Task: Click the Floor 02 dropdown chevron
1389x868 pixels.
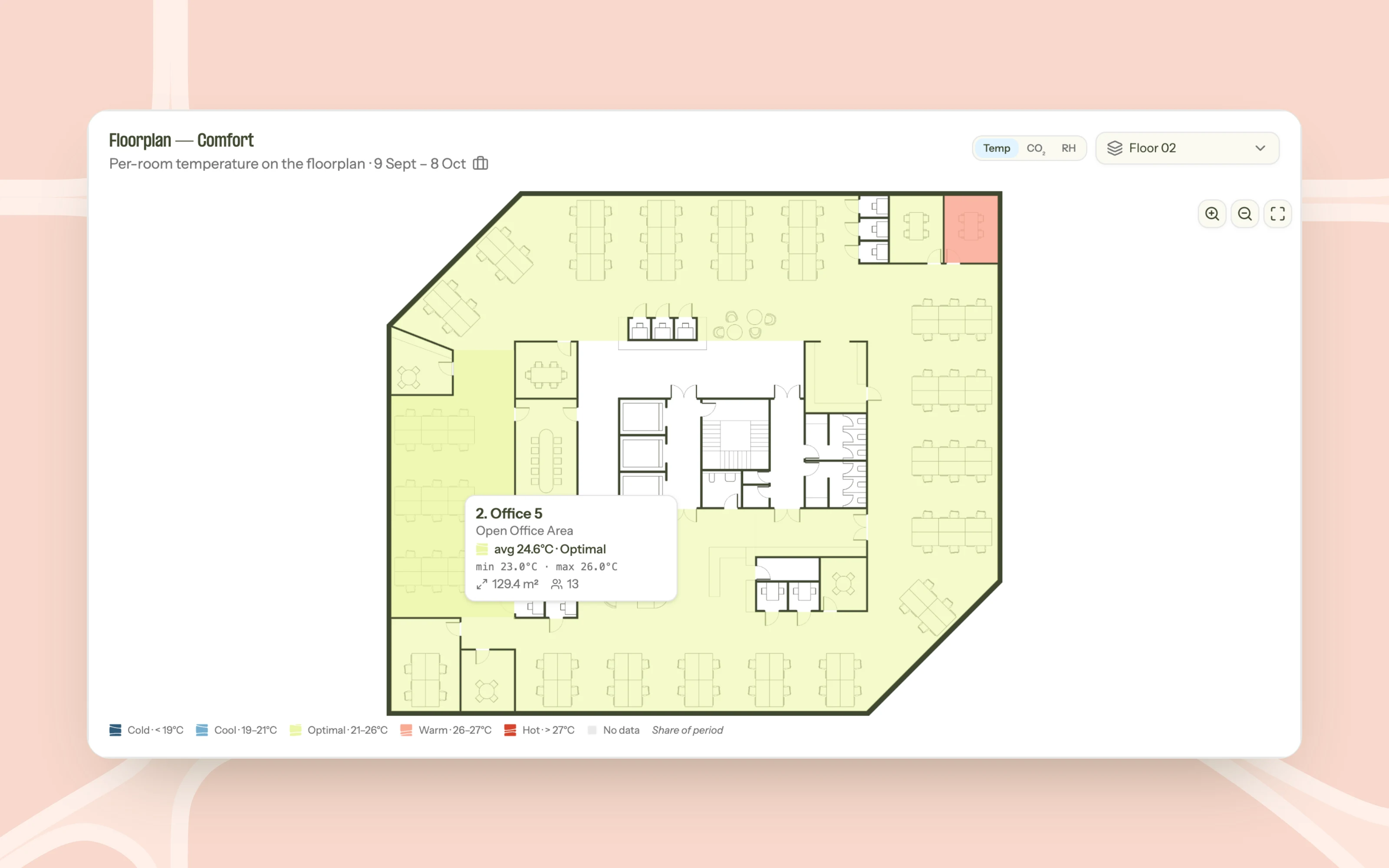Action: pyautogui.click(x=1261, y=148)
